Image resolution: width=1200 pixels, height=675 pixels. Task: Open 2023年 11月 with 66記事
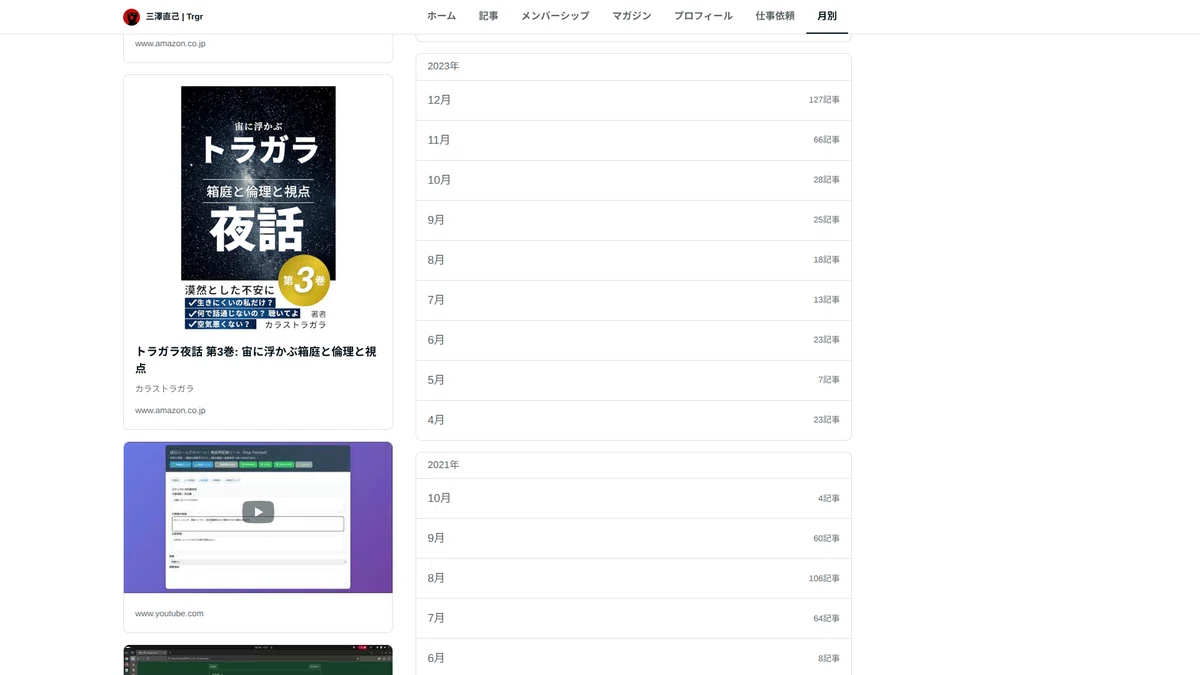[633, 140]
